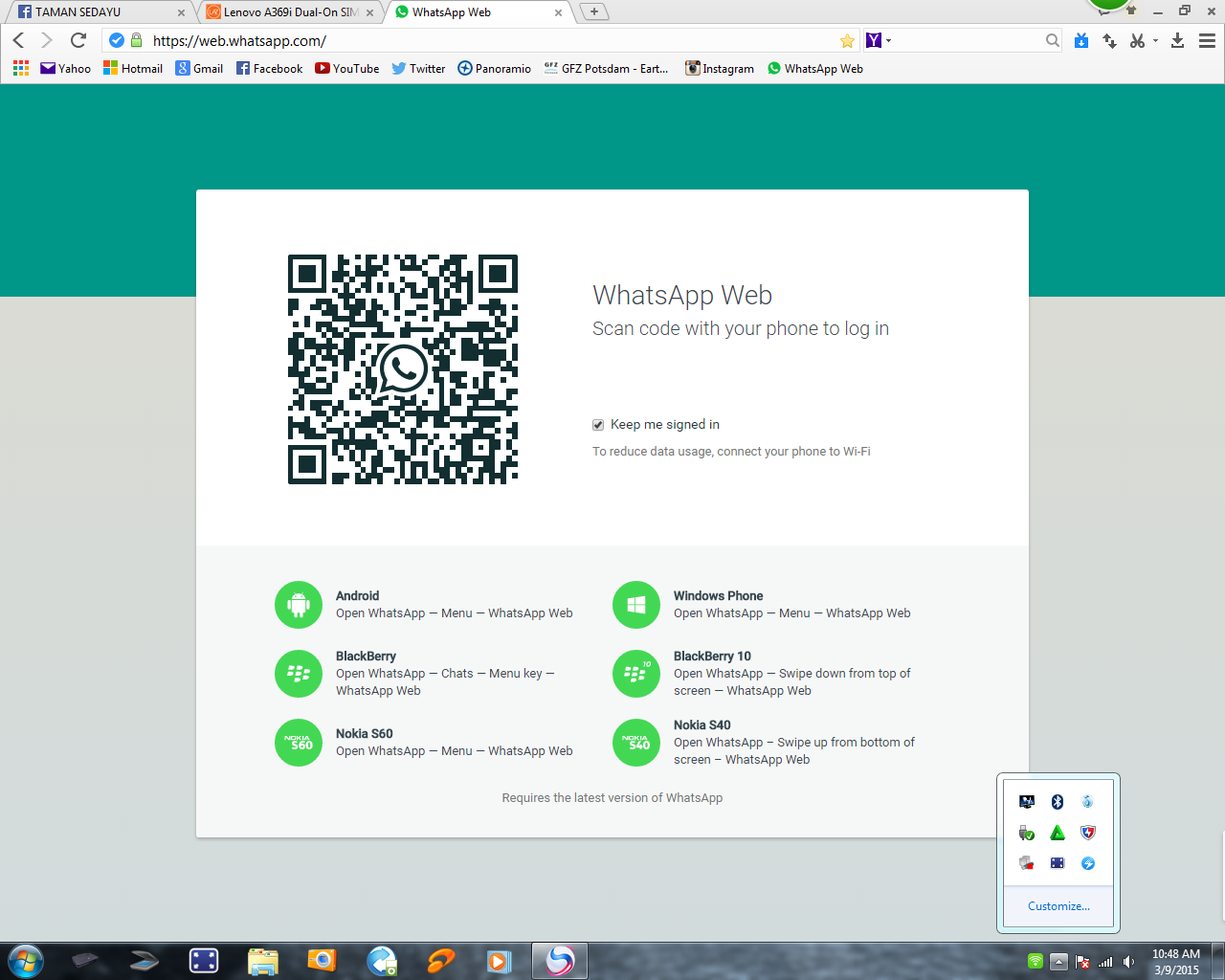
Task: Click the scissors capture tool icon
Action: click(1137, 40)
